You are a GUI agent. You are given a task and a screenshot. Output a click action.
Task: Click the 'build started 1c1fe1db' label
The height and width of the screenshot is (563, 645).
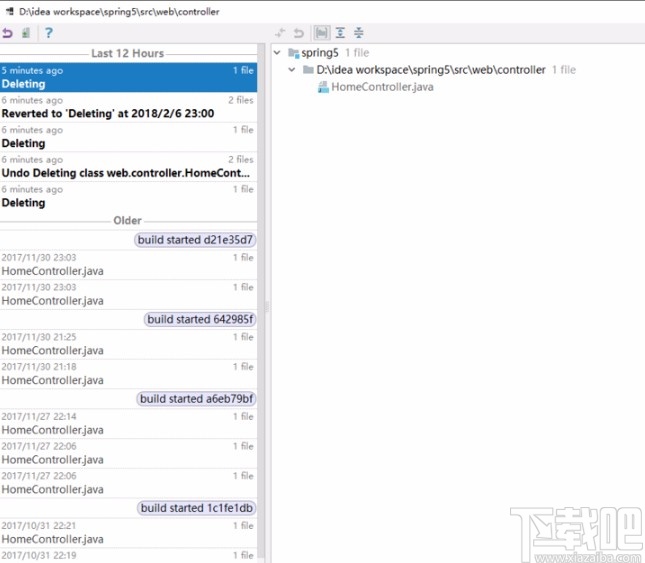coord(196,508)
